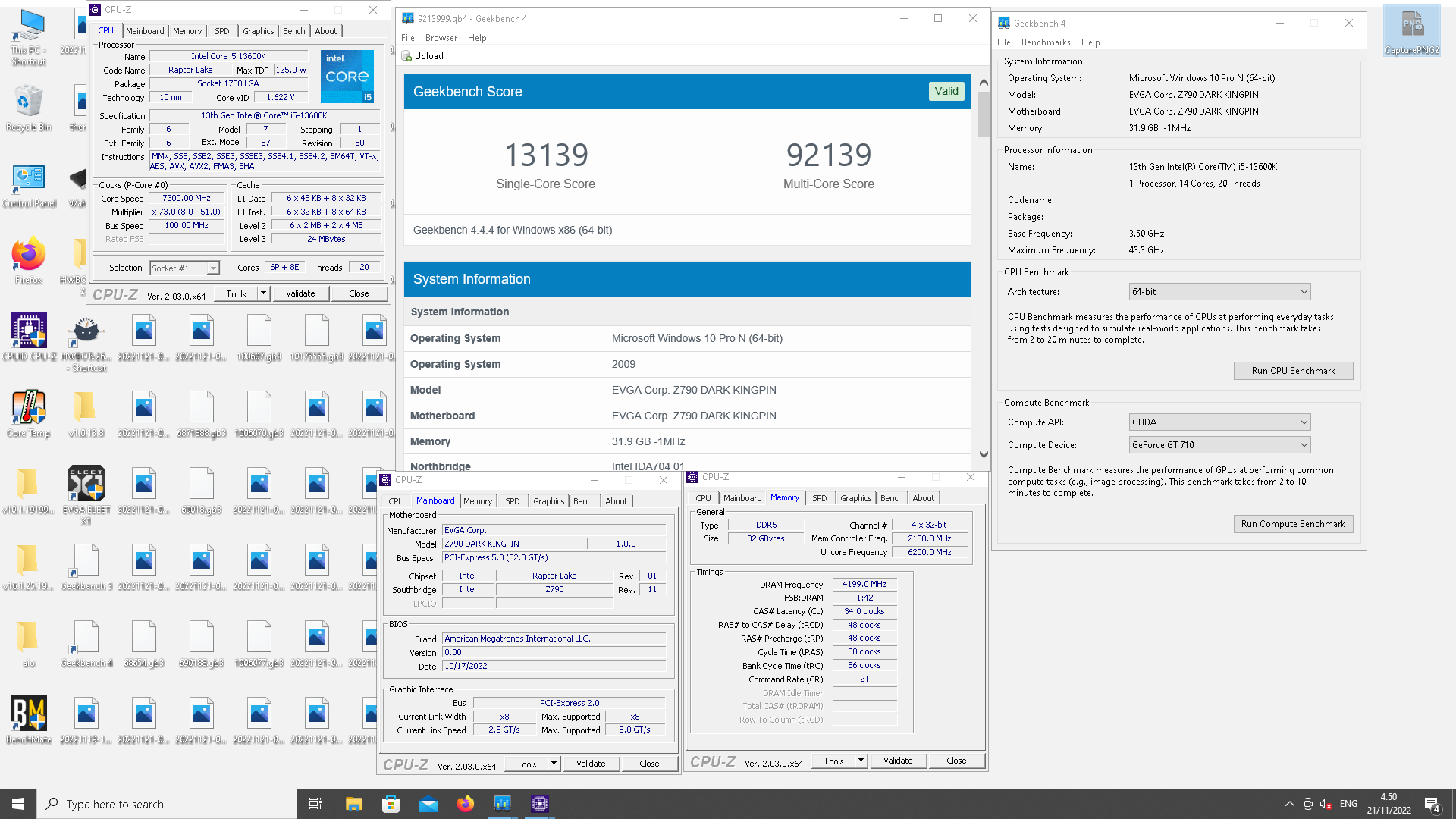
Task: Open Tools dropdown arrow in Mainboard window
Action: click(x=554, y=764)
